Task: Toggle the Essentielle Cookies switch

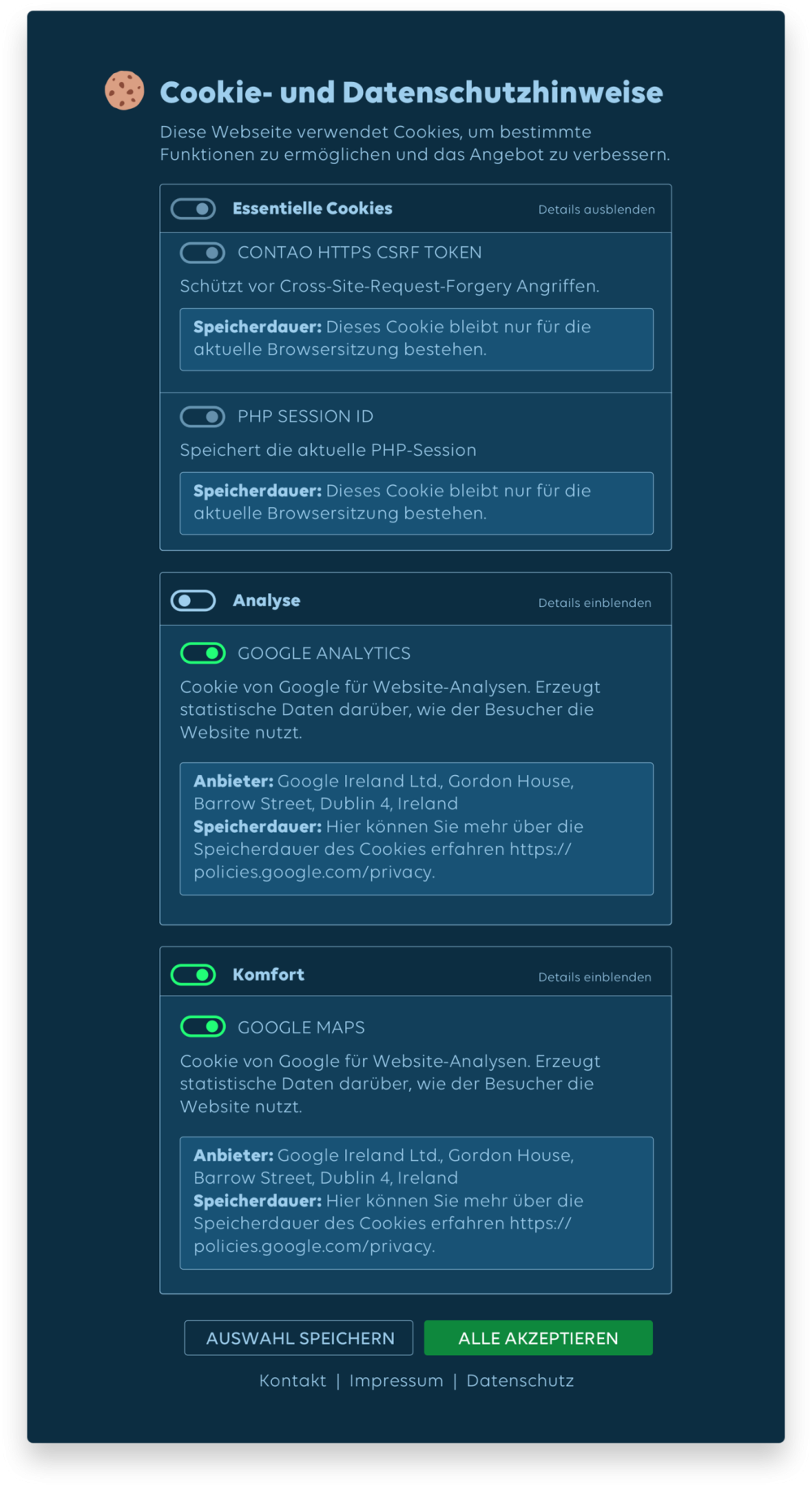Action: [193, 209]
